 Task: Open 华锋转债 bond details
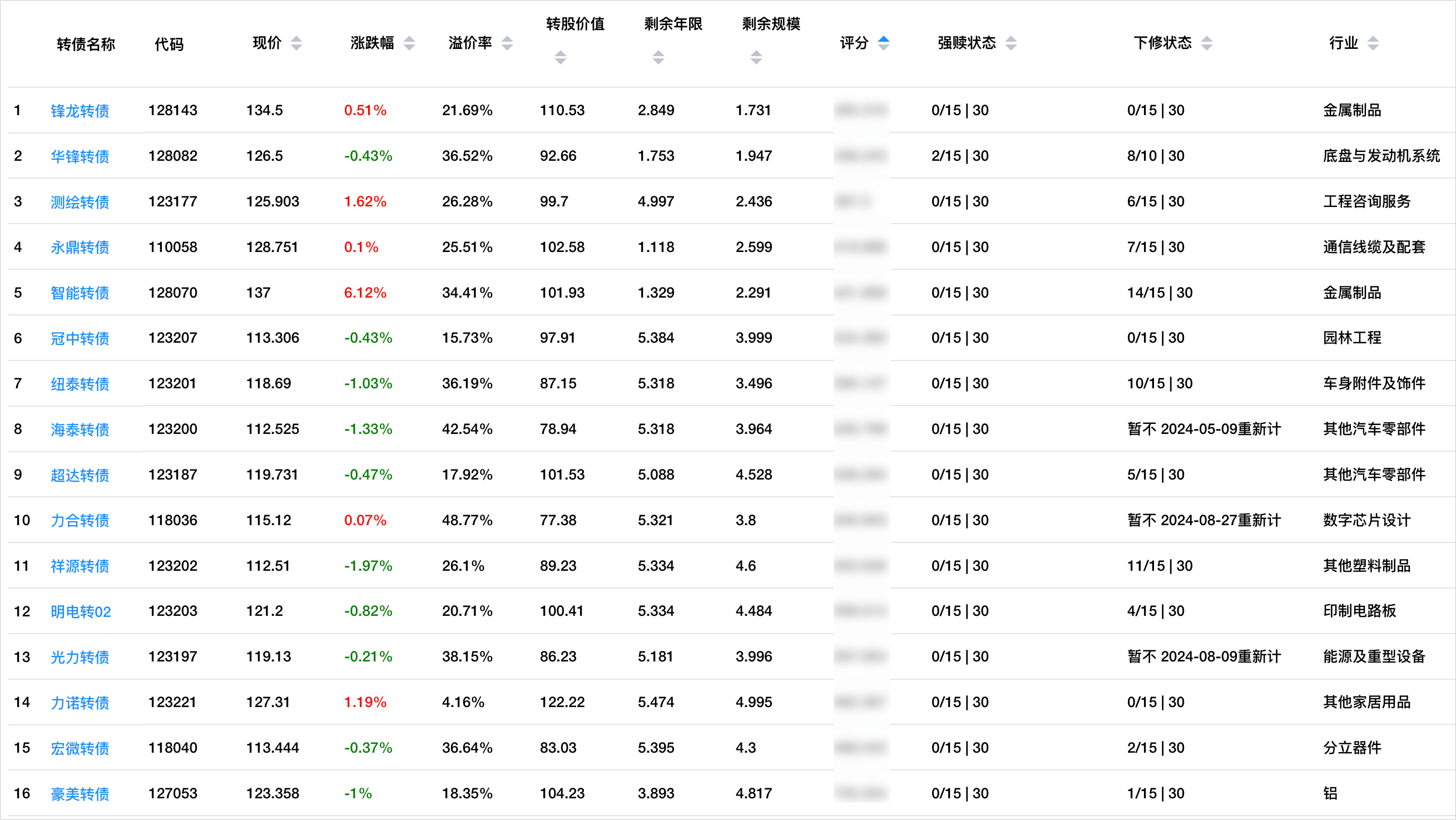point(80,156)
